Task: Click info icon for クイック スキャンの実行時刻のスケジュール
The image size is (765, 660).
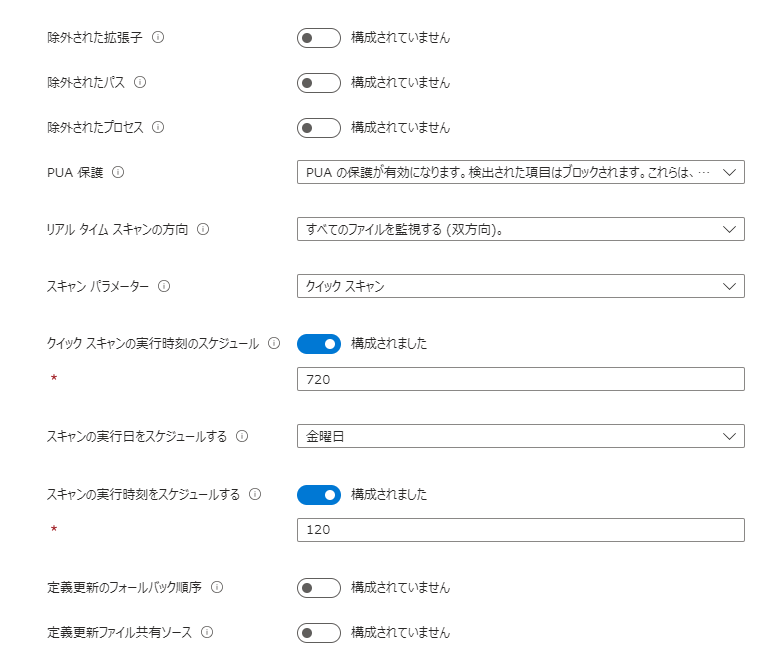Action: 274,343
